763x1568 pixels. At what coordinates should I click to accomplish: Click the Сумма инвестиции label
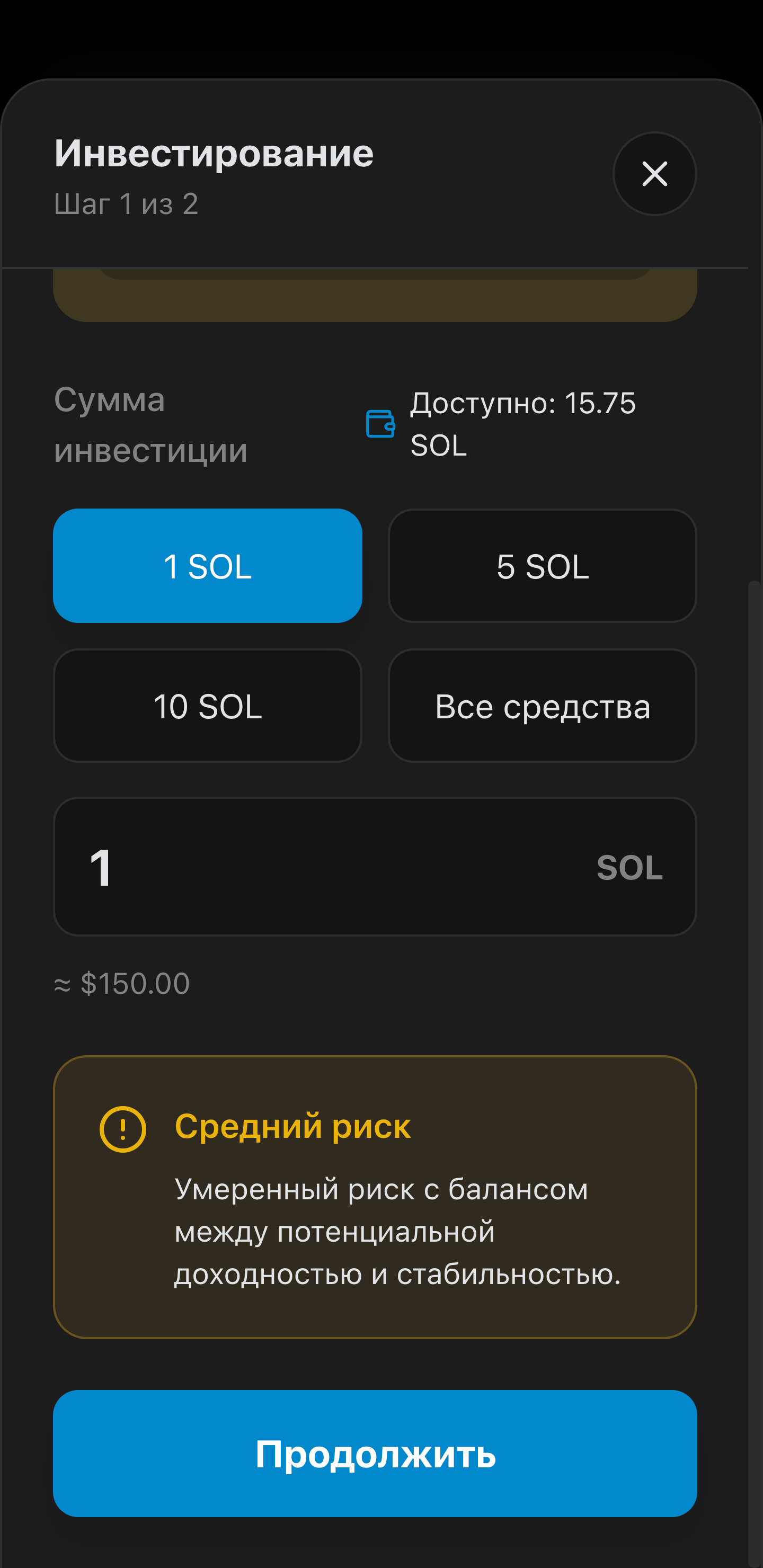150,425
